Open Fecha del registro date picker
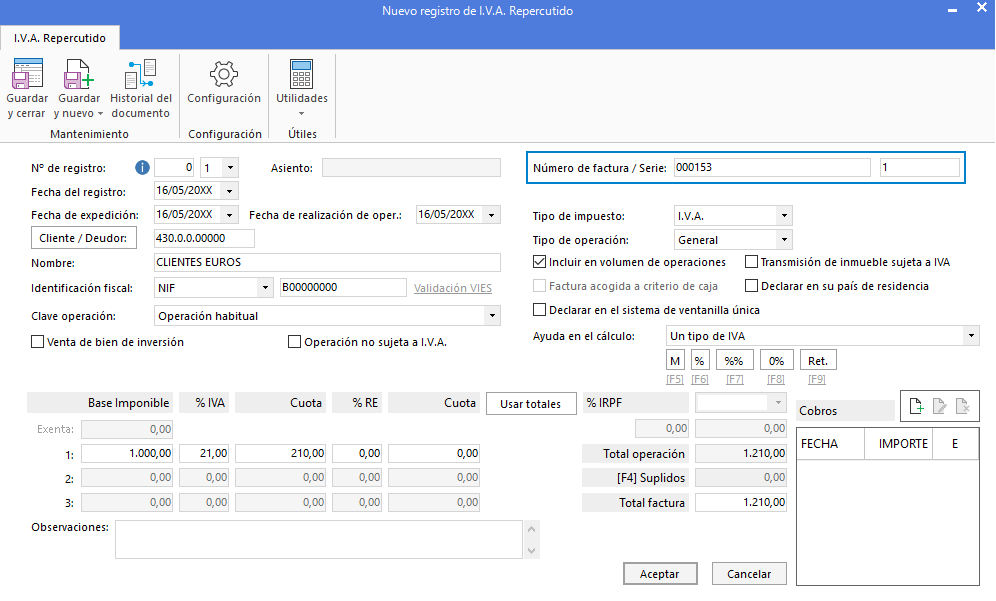 tap(230, 191)
